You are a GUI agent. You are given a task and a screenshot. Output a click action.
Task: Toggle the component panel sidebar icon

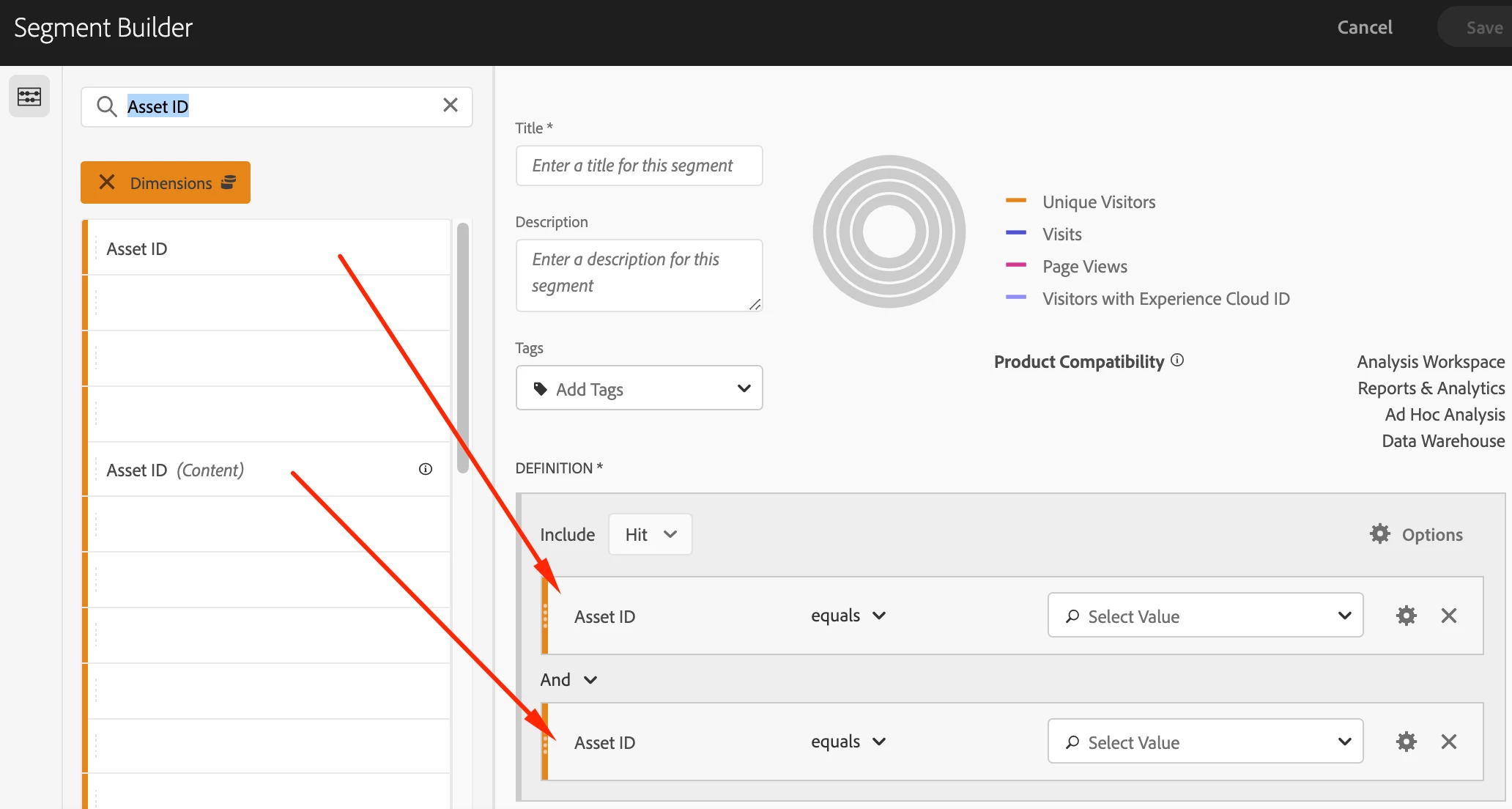coord(29,96)
